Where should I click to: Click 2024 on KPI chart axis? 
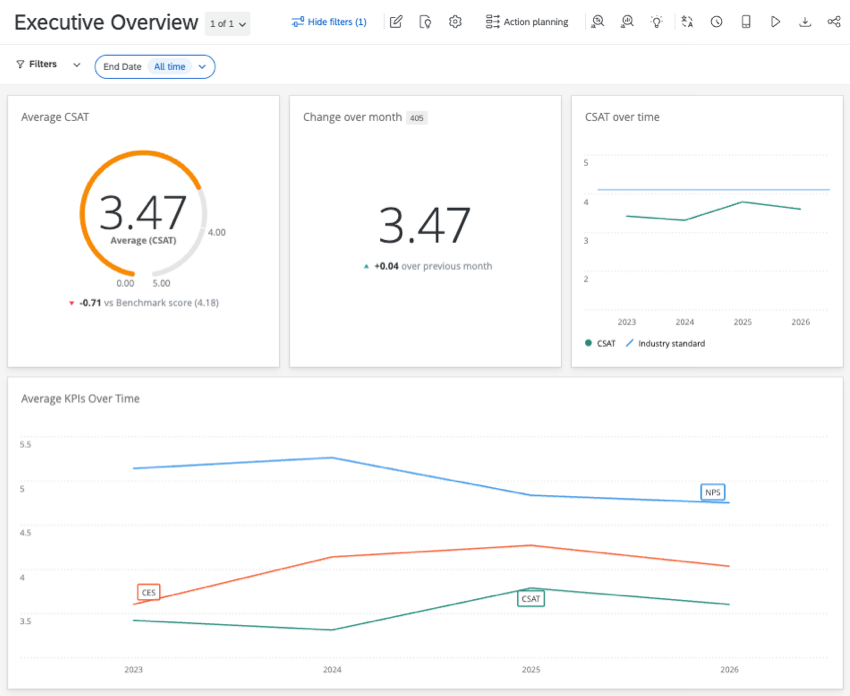pyautogui.click(x=332, y=669)
